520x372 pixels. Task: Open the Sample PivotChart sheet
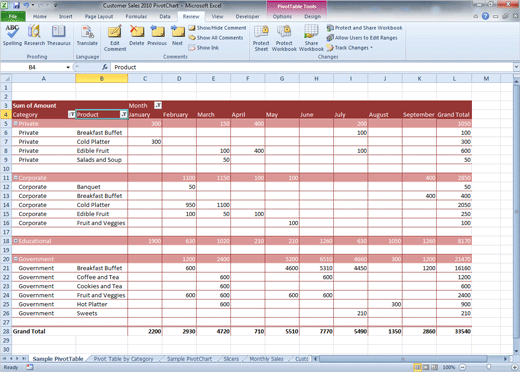tap(189, 359)
